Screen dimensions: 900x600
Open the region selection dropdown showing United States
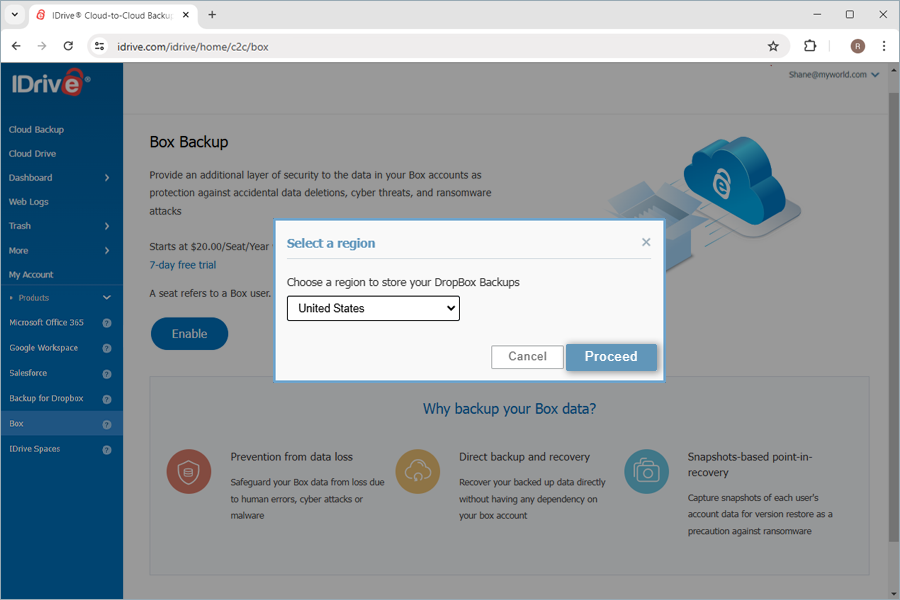tap(373, 308)
